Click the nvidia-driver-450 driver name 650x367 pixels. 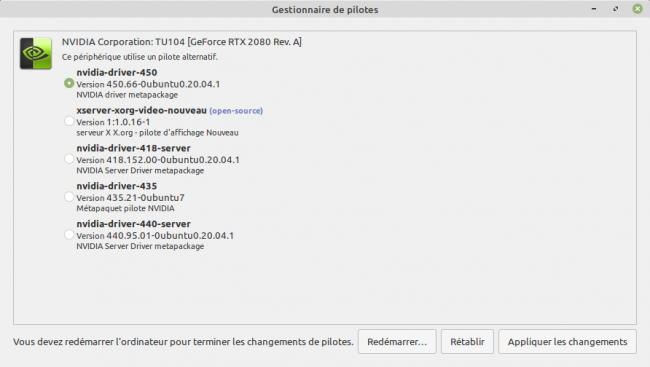pos(117,72)
